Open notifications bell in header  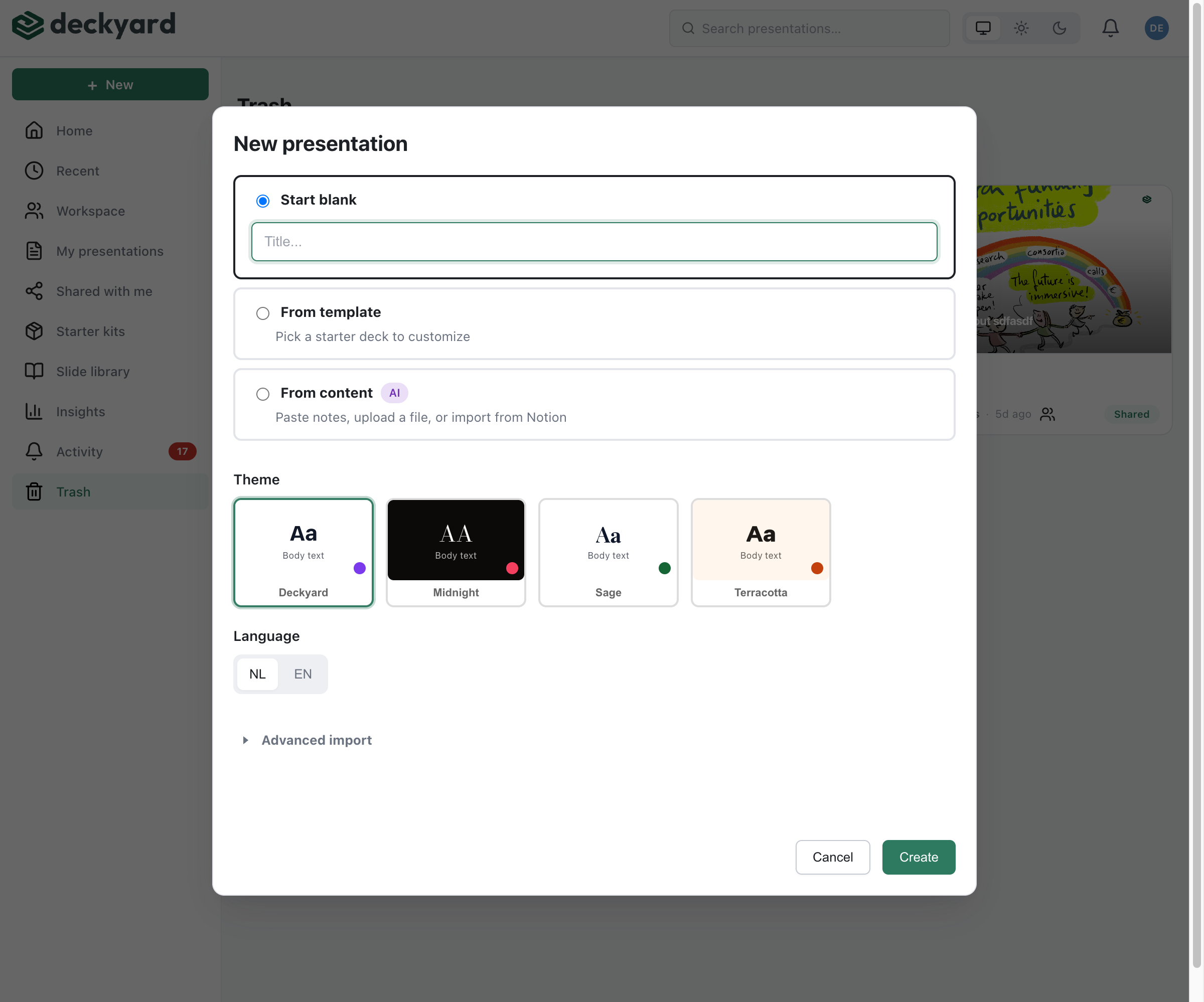pos(1110,28)
